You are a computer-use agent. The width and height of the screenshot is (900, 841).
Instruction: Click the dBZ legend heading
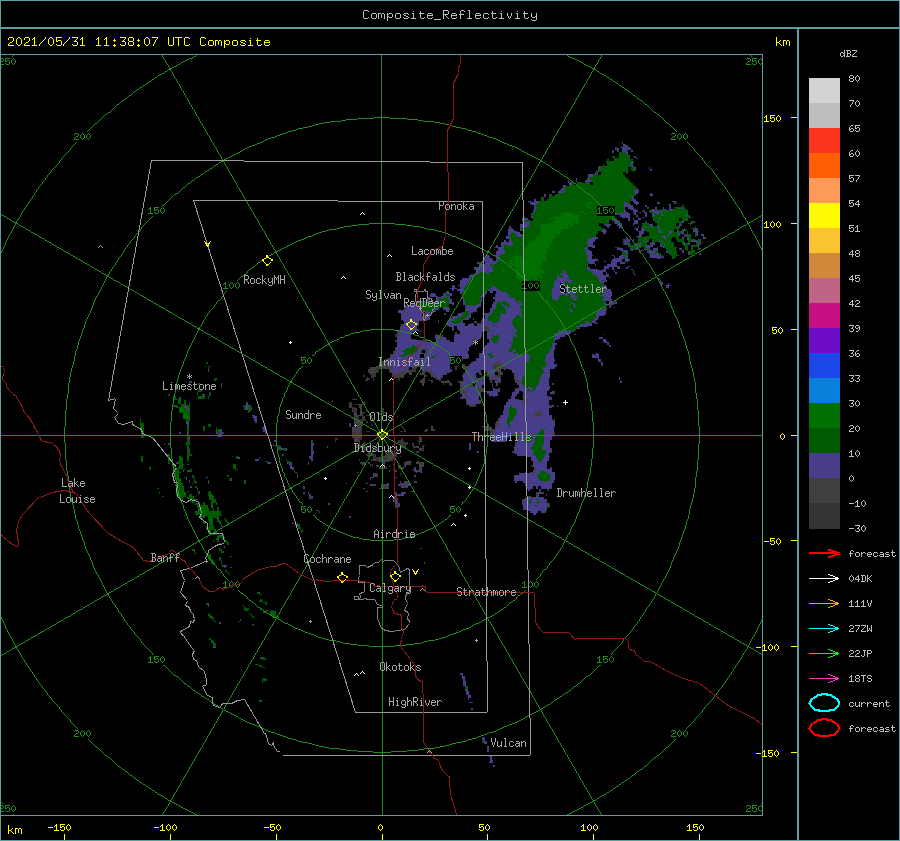point(848,53)
